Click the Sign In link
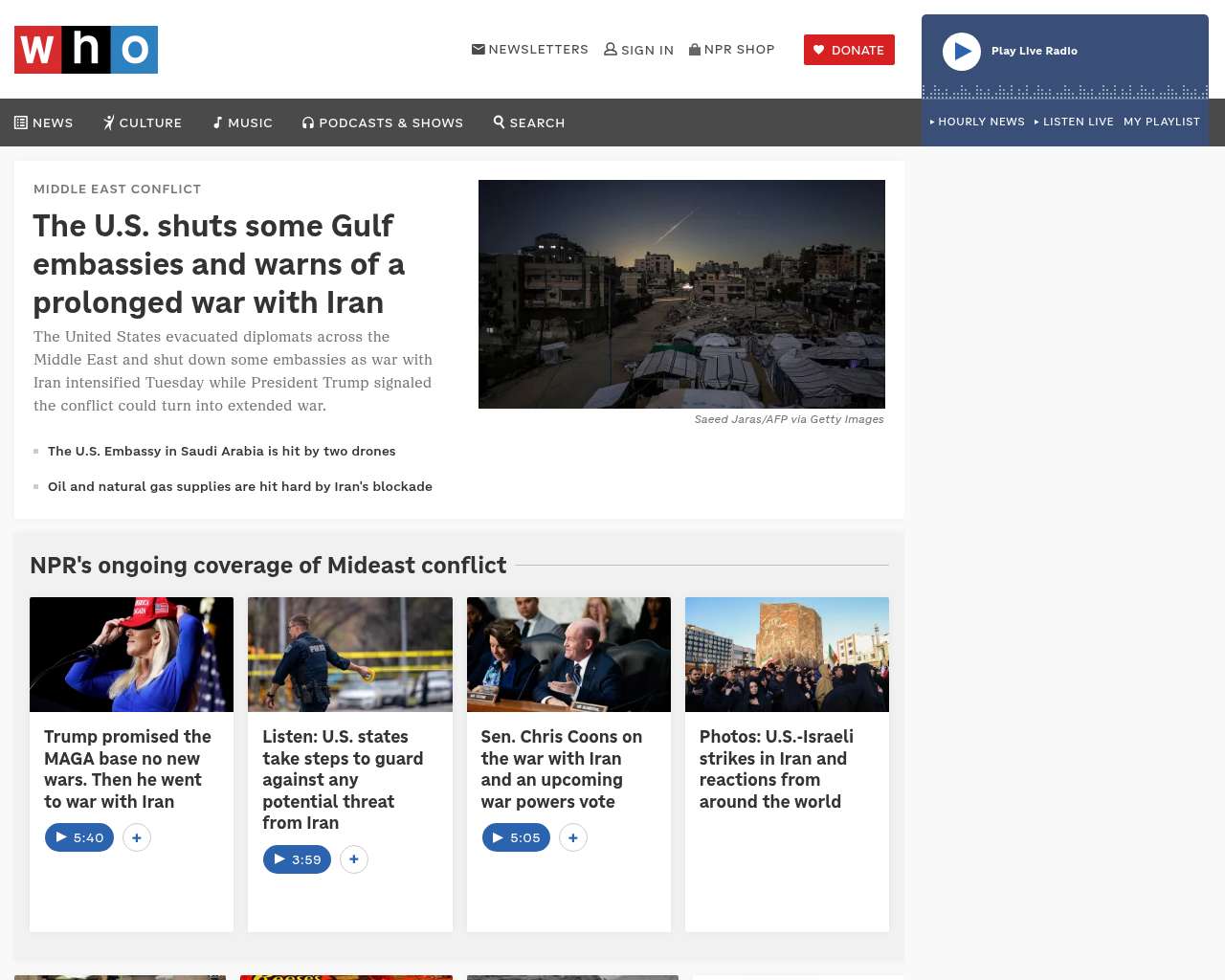The image size is (1225, 980). pos(639,50)
